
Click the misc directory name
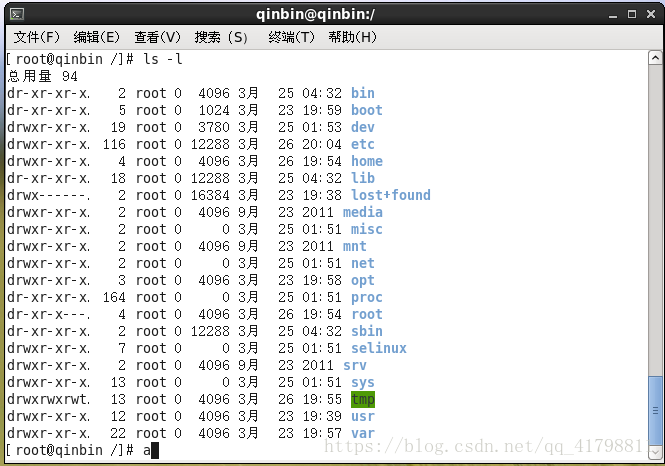point(366,229)
